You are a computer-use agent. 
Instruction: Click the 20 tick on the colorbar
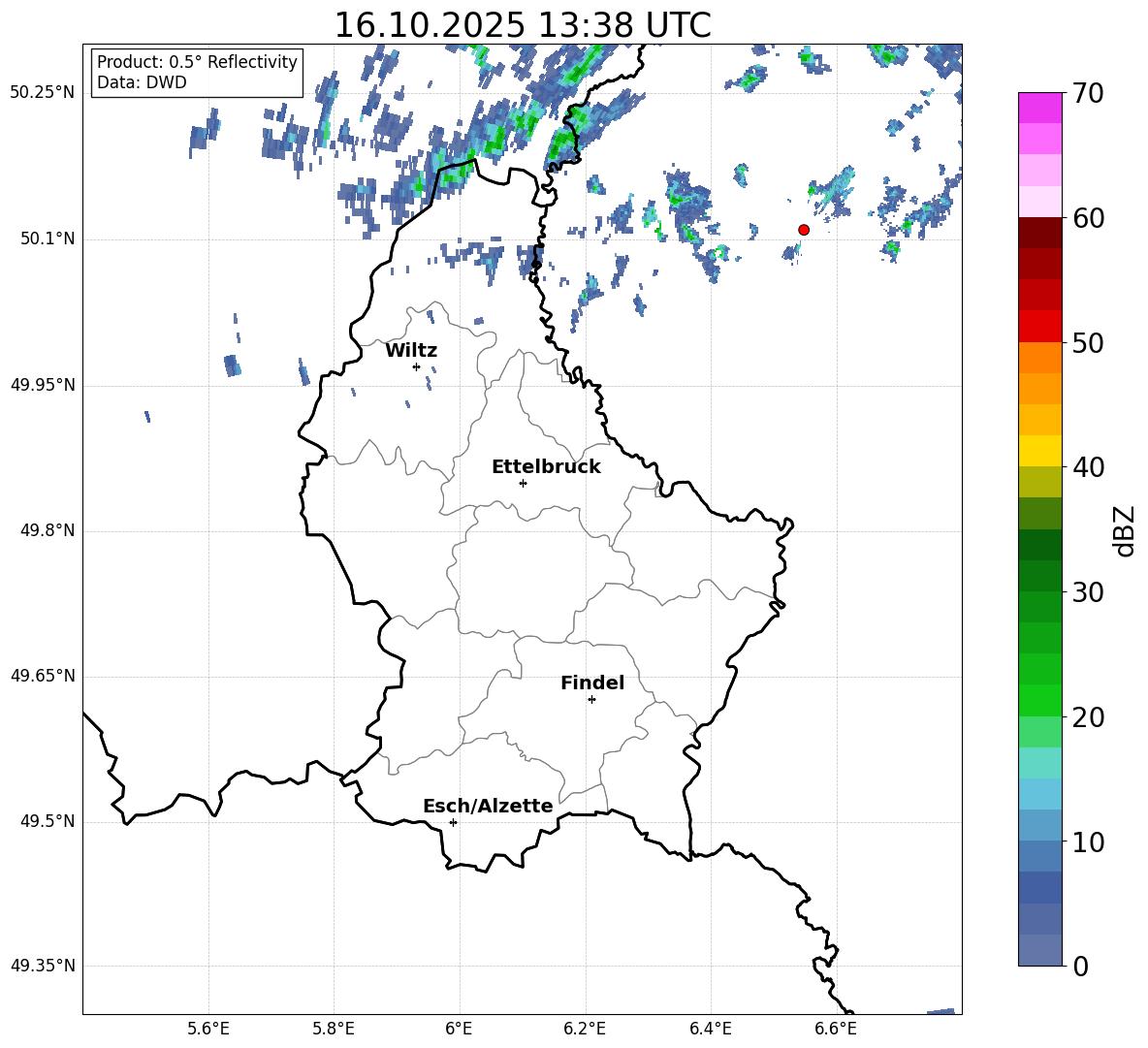[1088, 717]
